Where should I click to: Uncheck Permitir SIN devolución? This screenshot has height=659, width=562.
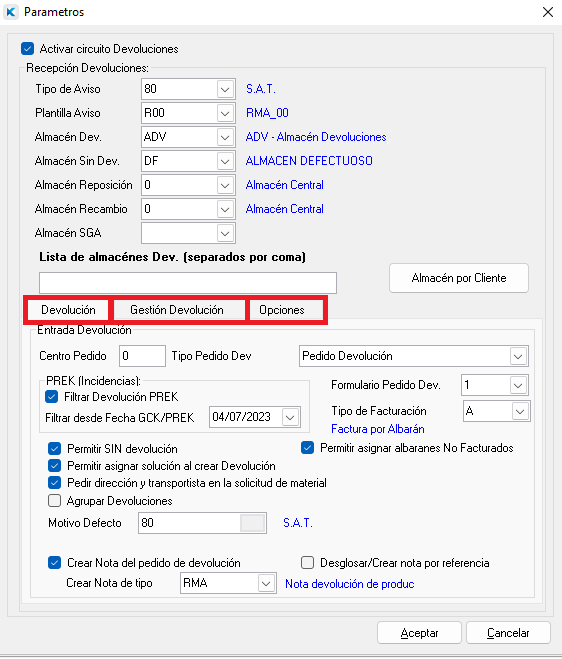pyautogui.click(x=54, y=449)
